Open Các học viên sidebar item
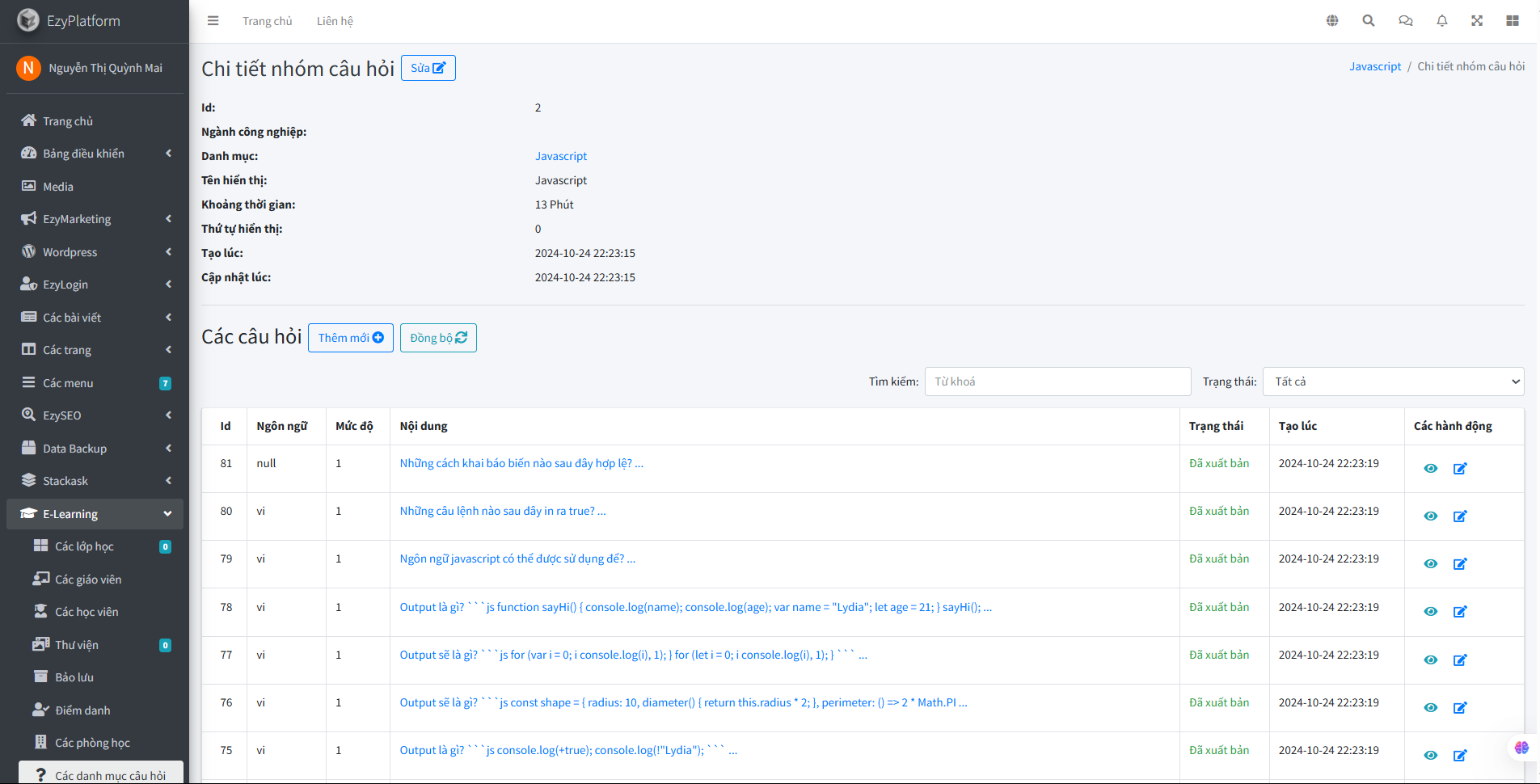Image resolution: width=1540 pixels, height=784 pixels. (101, 612)
